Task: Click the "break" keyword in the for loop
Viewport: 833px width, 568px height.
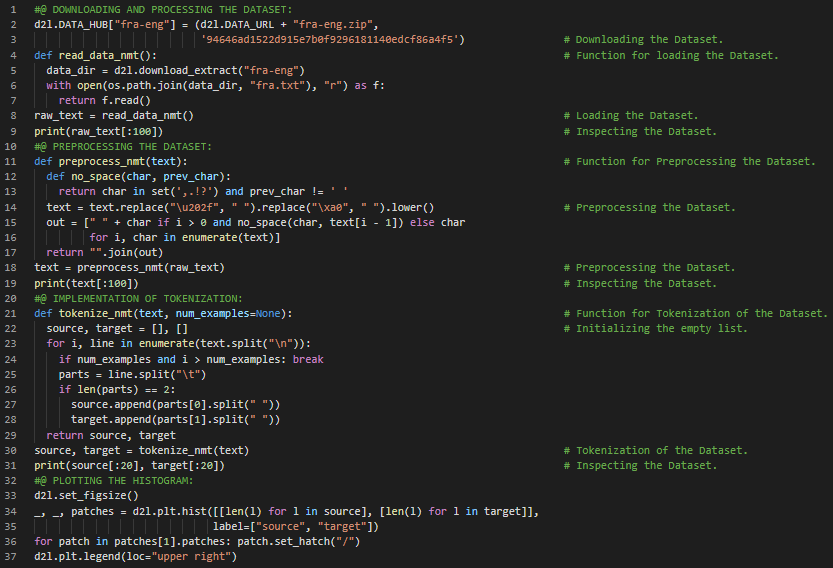Action: click(308, 359)
